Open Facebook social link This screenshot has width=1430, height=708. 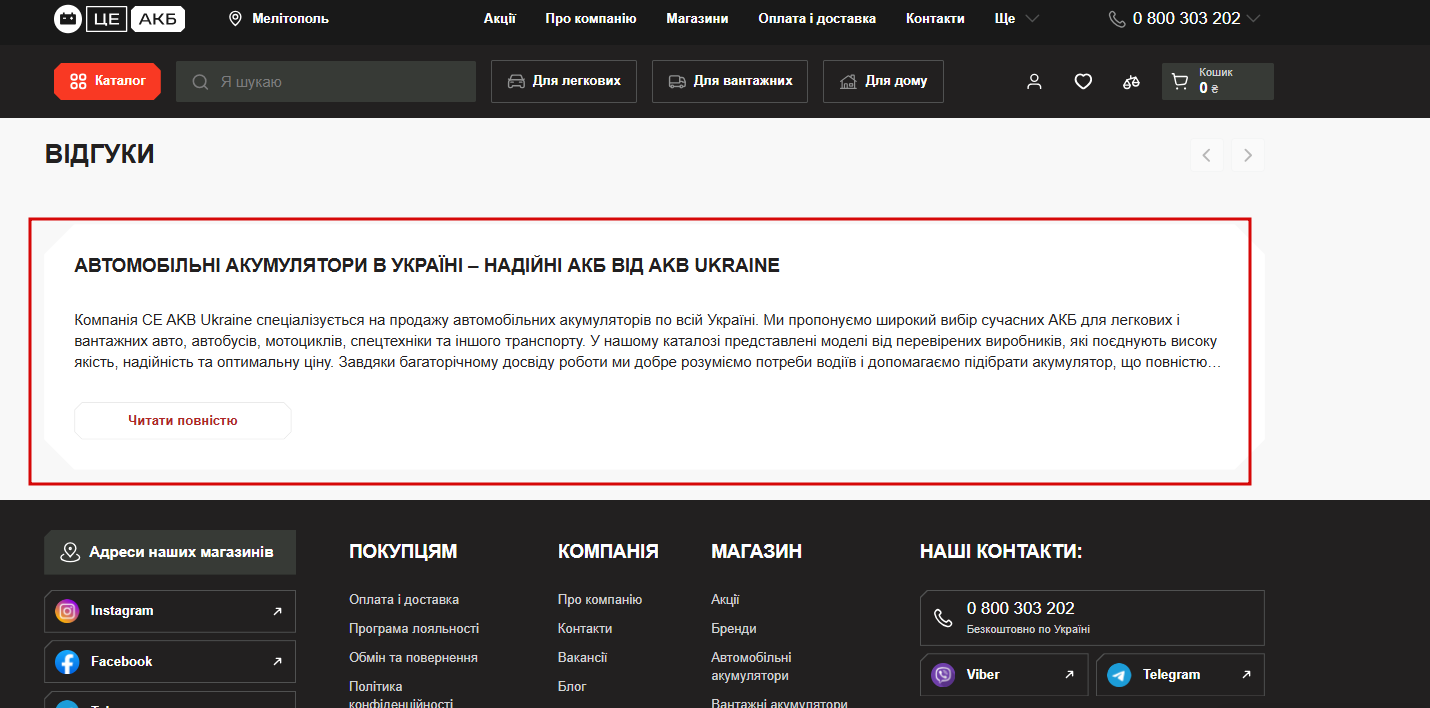[x=170, y=662]
